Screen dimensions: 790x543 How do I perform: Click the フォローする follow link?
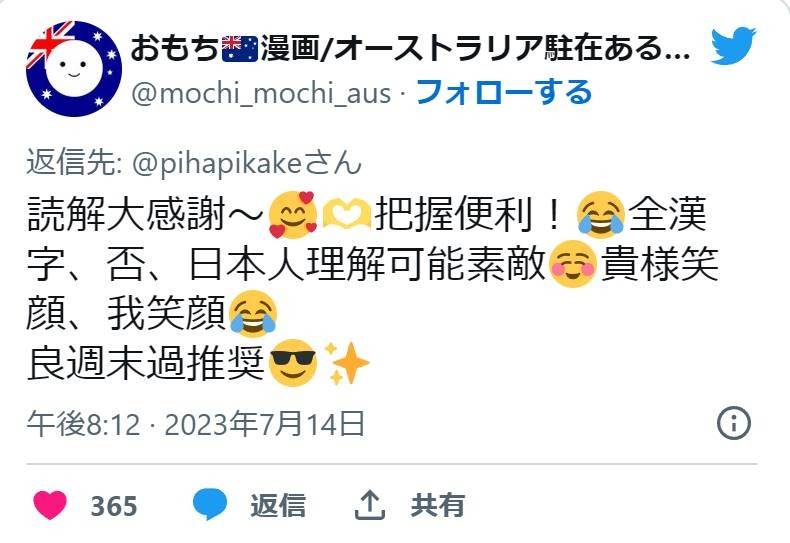point(504,93)
